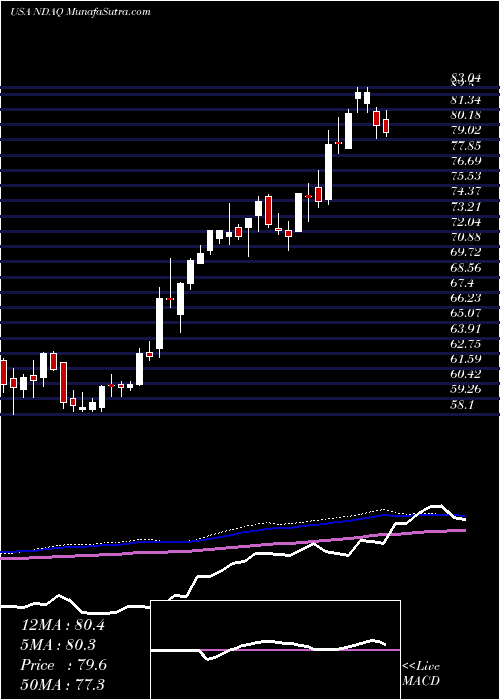The image size is (500, 700).
Task: Click the 63.91 price axis label
Action: point(465,328)
